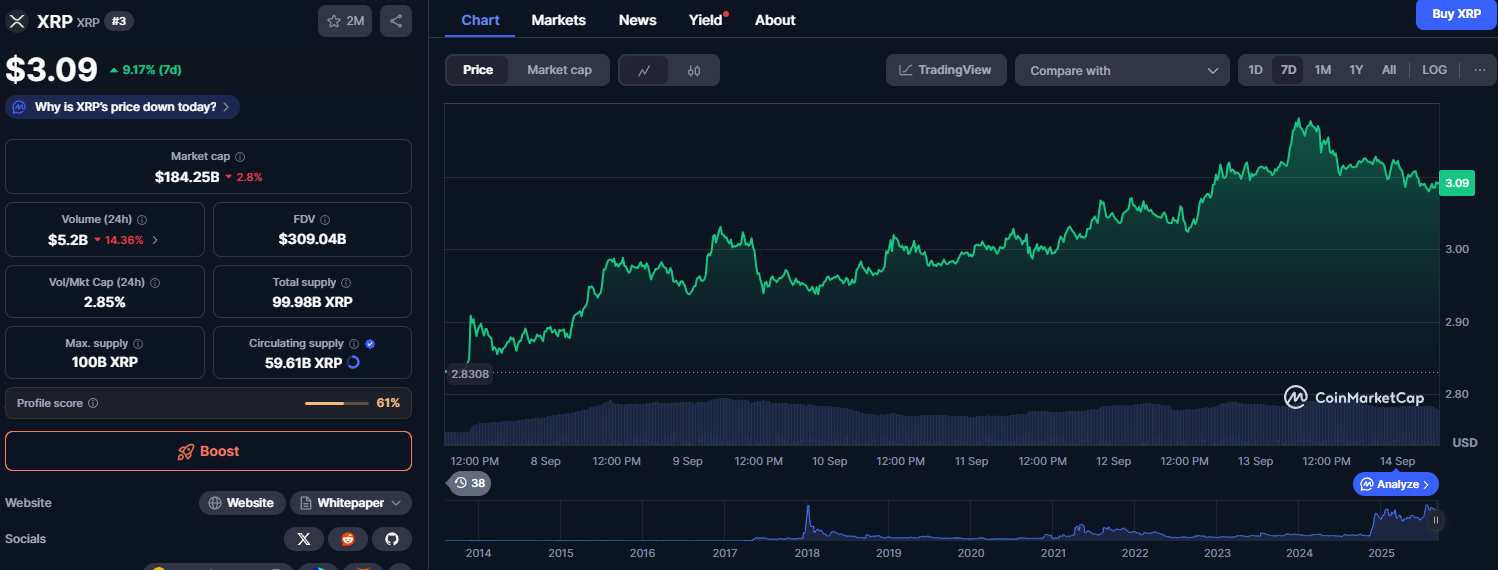Select the 7D time range

[1288, 70]
